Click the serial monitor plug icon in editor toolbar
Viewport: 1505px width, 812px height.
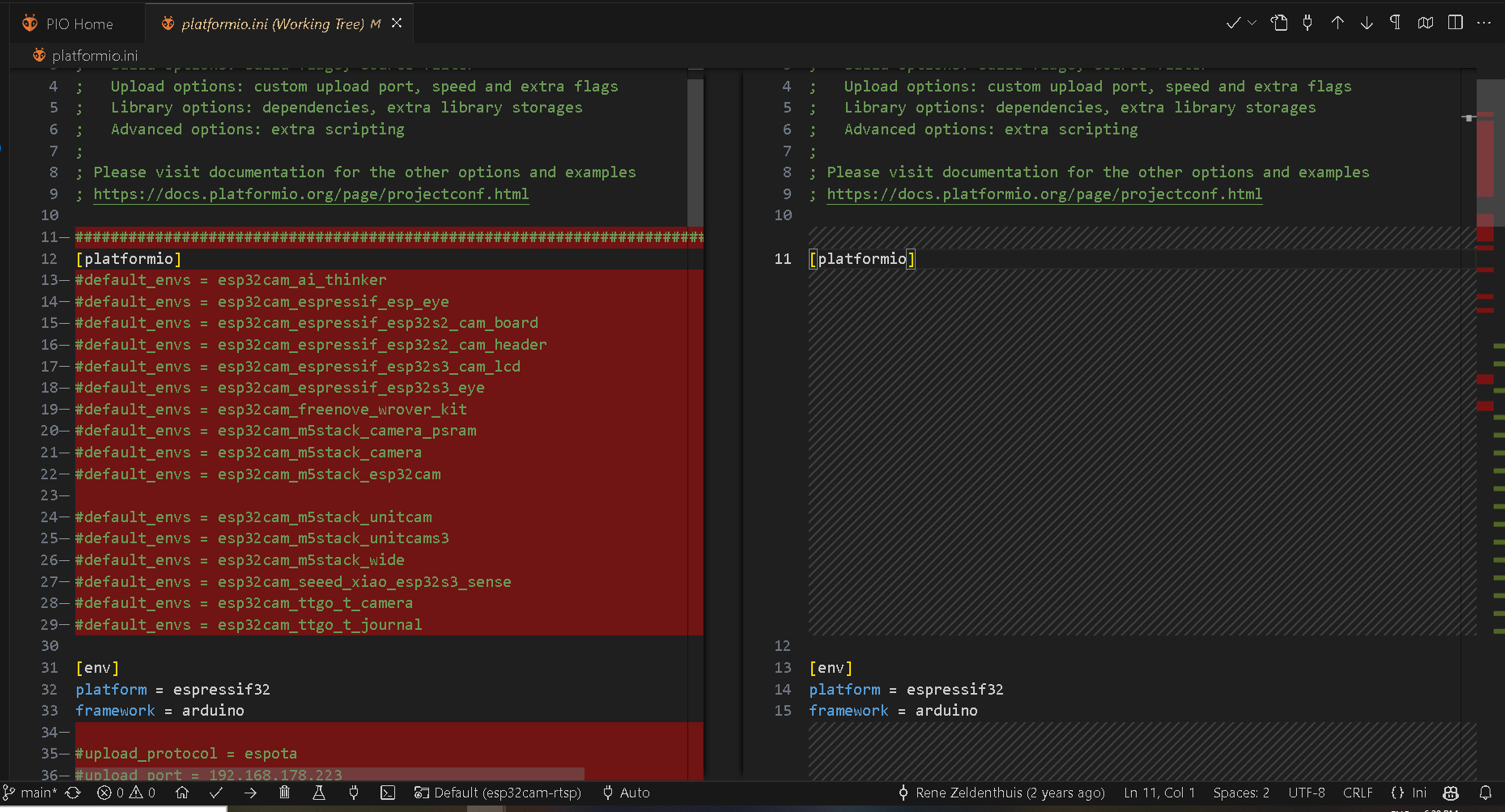coord(1307,23)
